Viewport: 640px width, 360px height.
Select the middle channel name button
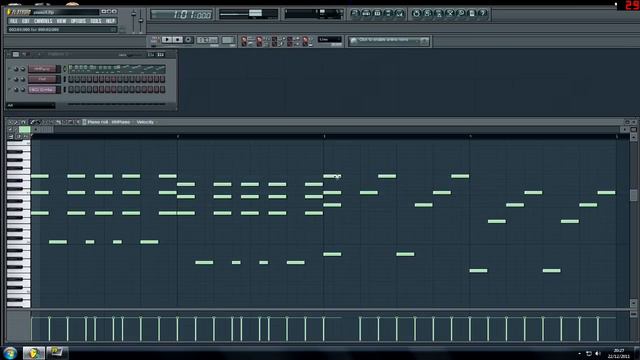pos(42,79)
